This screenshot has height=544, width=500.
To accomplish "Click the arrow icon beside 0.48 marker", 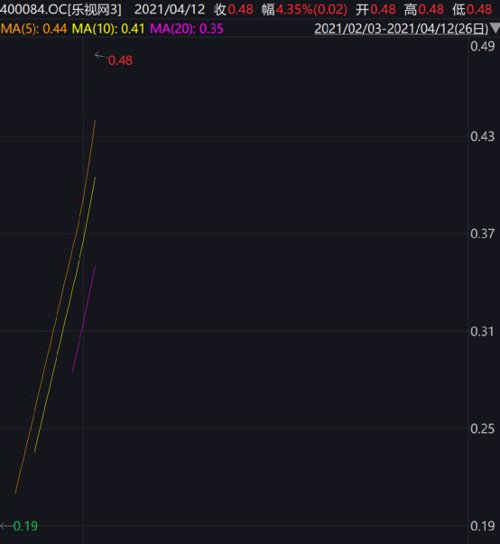I will point(101,56).
